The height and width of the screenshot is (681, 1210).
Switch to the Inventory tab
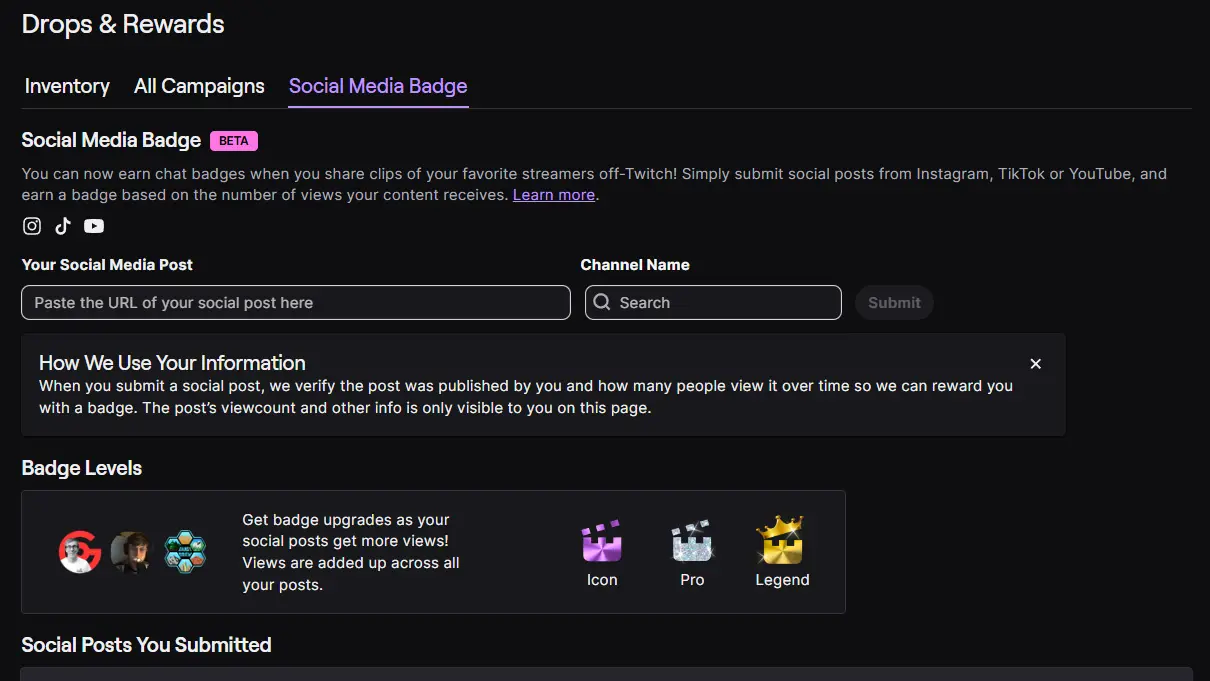click(66, 86)
